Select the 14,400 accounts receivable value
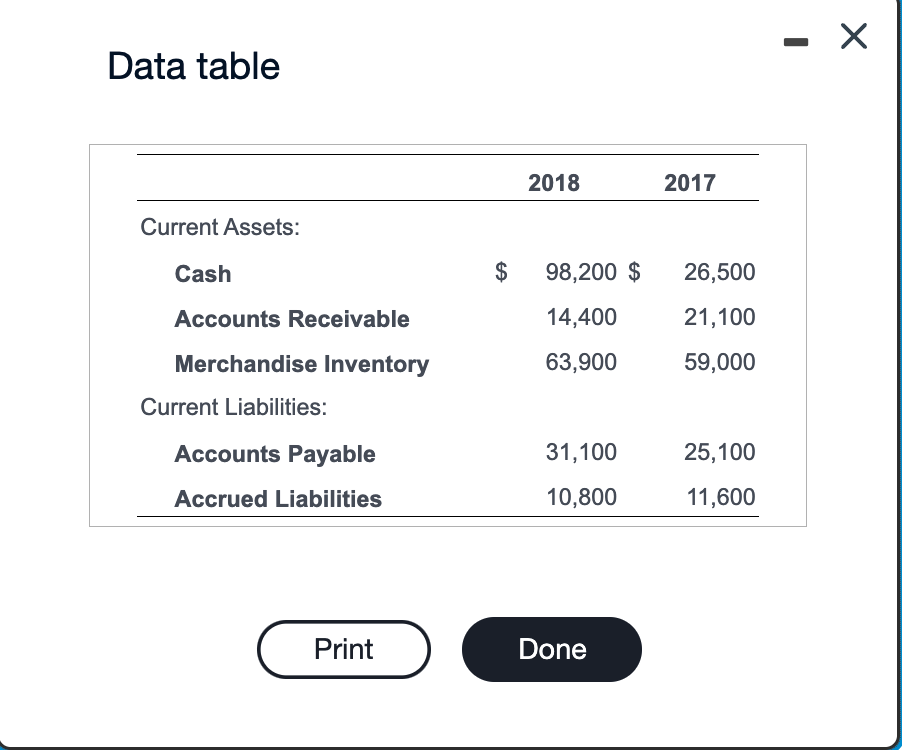This screenshot has width=902, height=750. pos(581,317)
